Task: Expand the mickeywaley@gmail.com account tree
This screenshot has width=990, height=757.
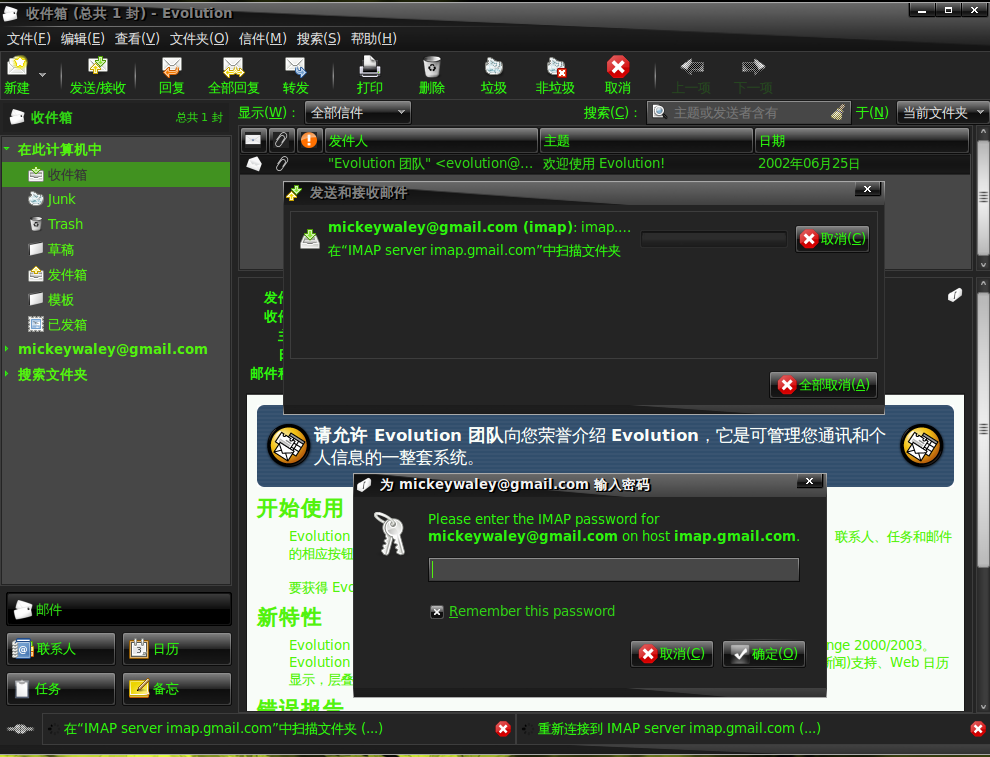Action: [x=7, y=349]
